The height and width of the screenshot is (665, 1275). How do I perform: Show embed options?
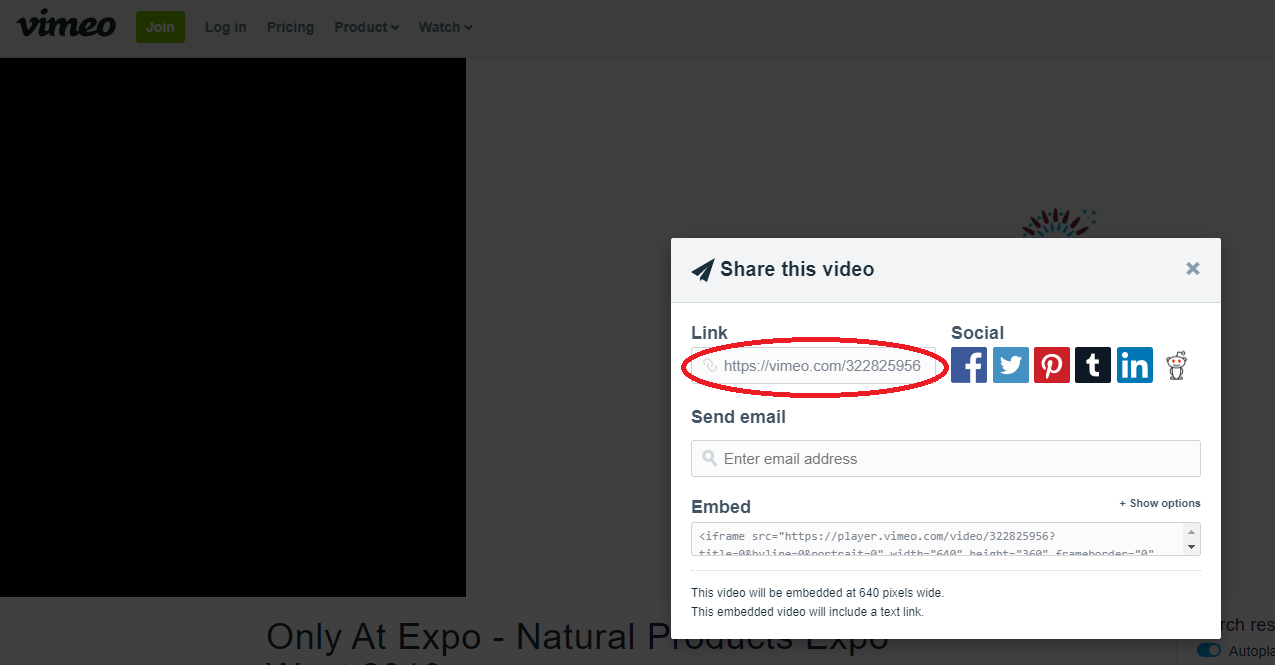(x=1160, y=503)
